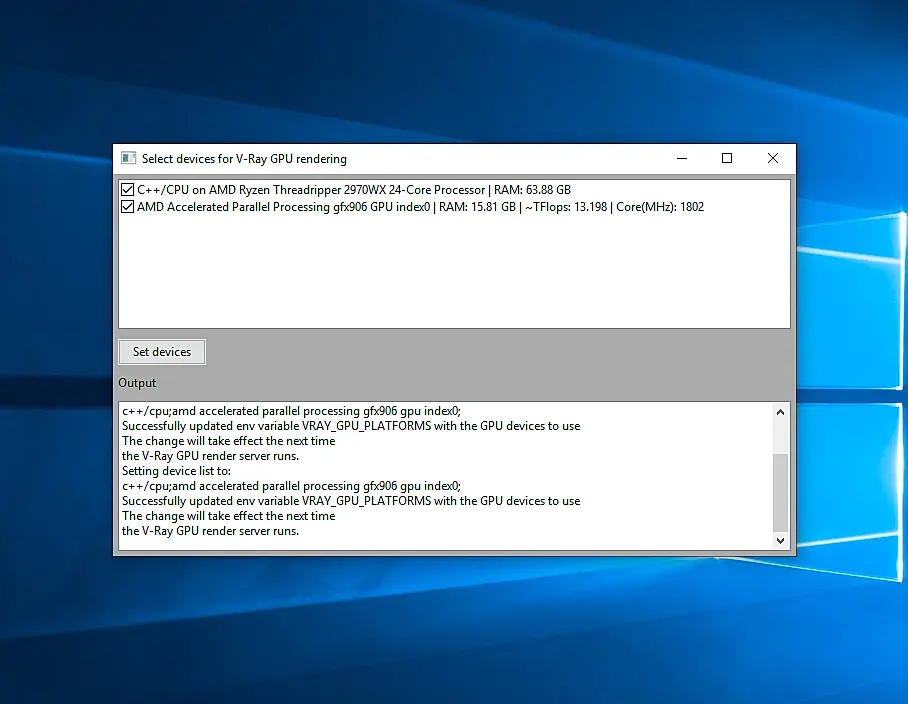Select the AMD Accelerated Parallel Processing gfx906 row
908x704 pixels.
[420, 207]
